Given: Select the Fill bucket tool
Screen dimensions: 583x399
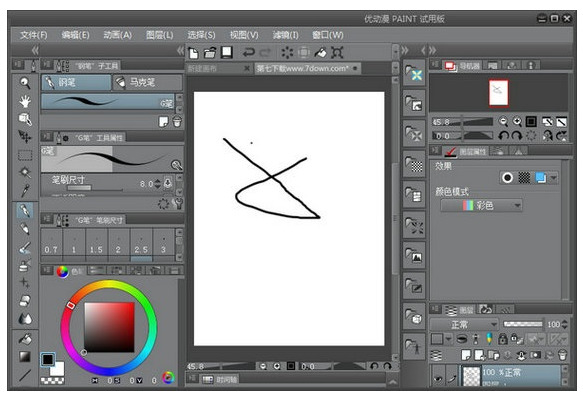Looking at the screenshot, I should 25,338.
